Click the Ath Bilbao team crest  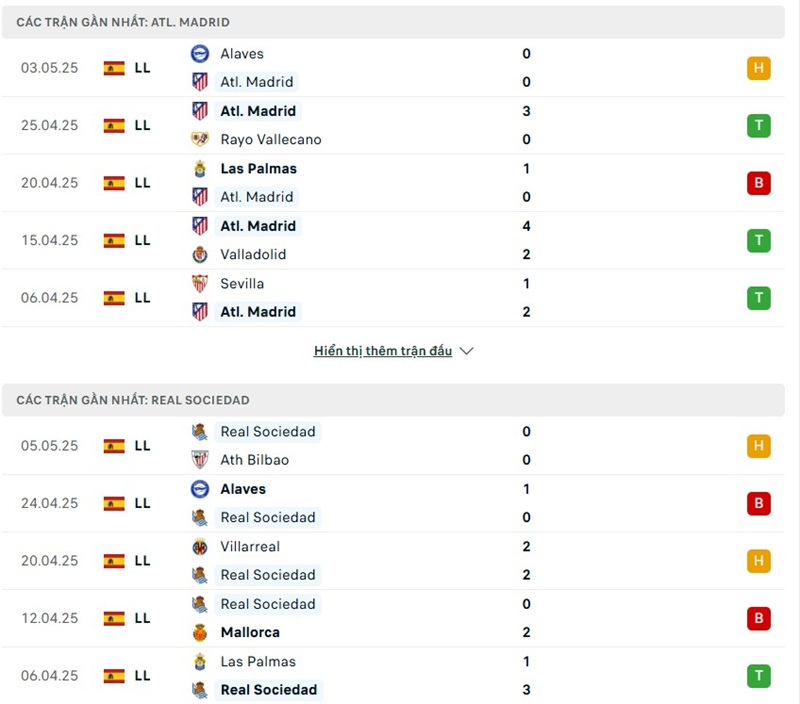pos(200,460)
